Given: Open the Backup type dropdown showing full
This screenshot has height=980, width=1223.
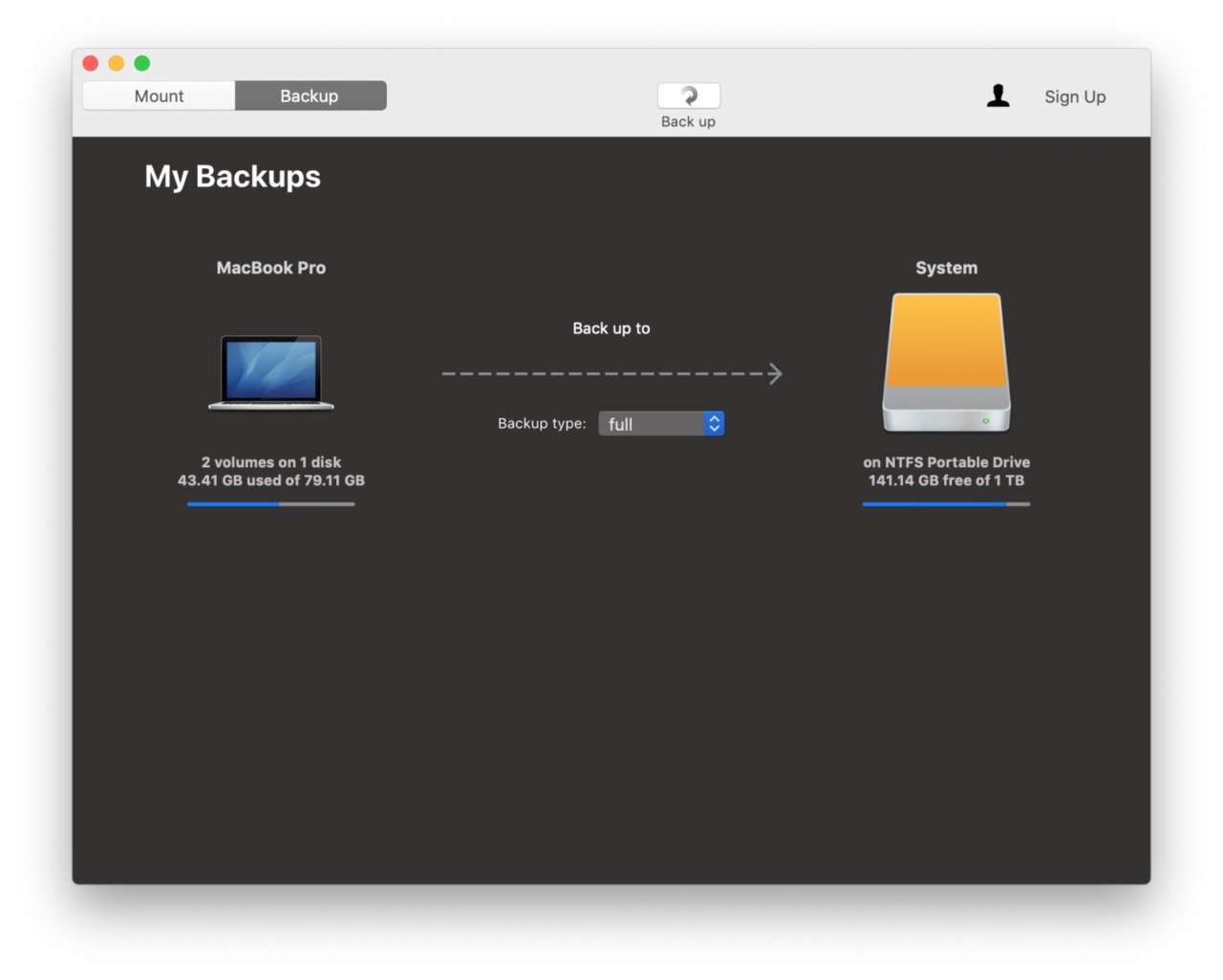Looking at the screenshot, I should (652, 423).
